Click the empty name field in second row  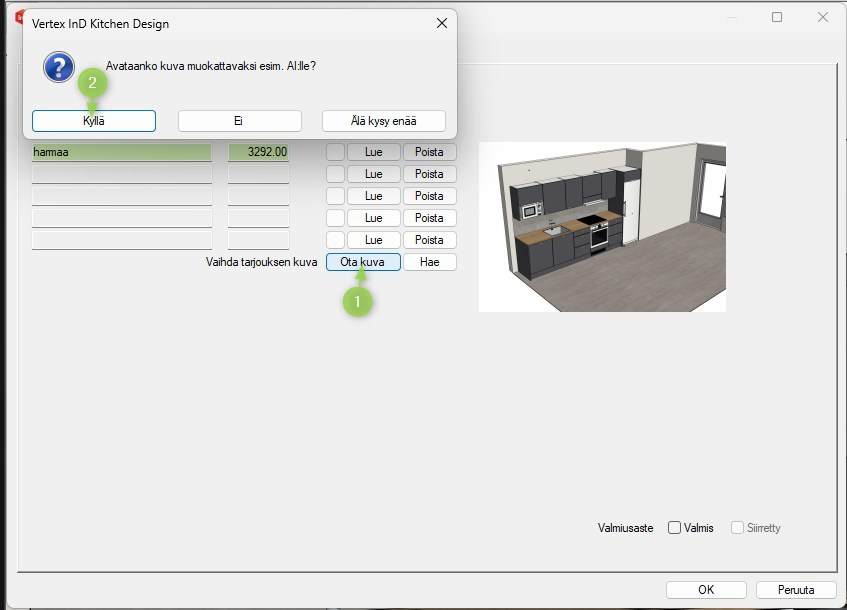pyautogui.click(x=122, y=174)
